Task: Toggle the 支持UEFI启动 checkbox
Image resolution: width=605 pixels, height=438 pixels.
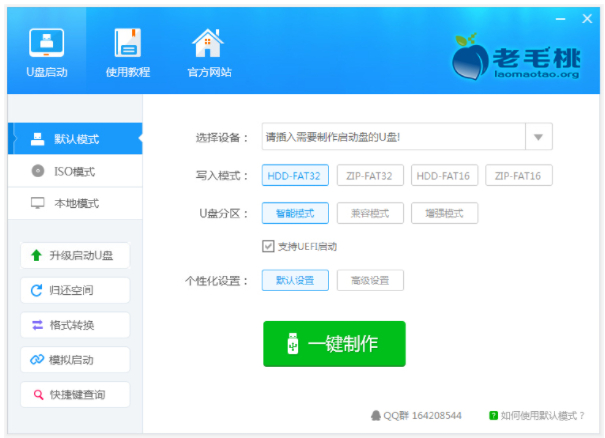Action: (x=268, y=246)
